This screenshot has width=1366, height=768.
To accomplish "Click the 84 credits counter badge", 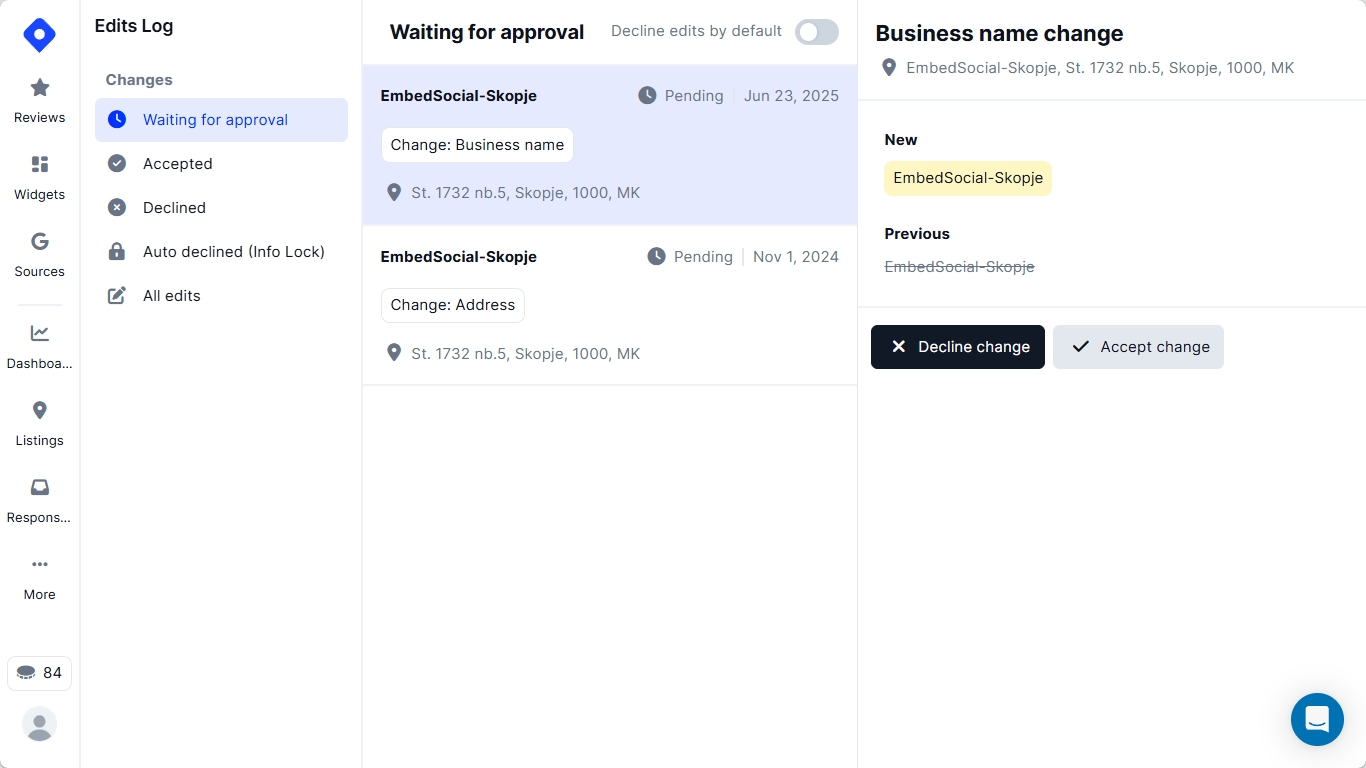I will point(39,673).
